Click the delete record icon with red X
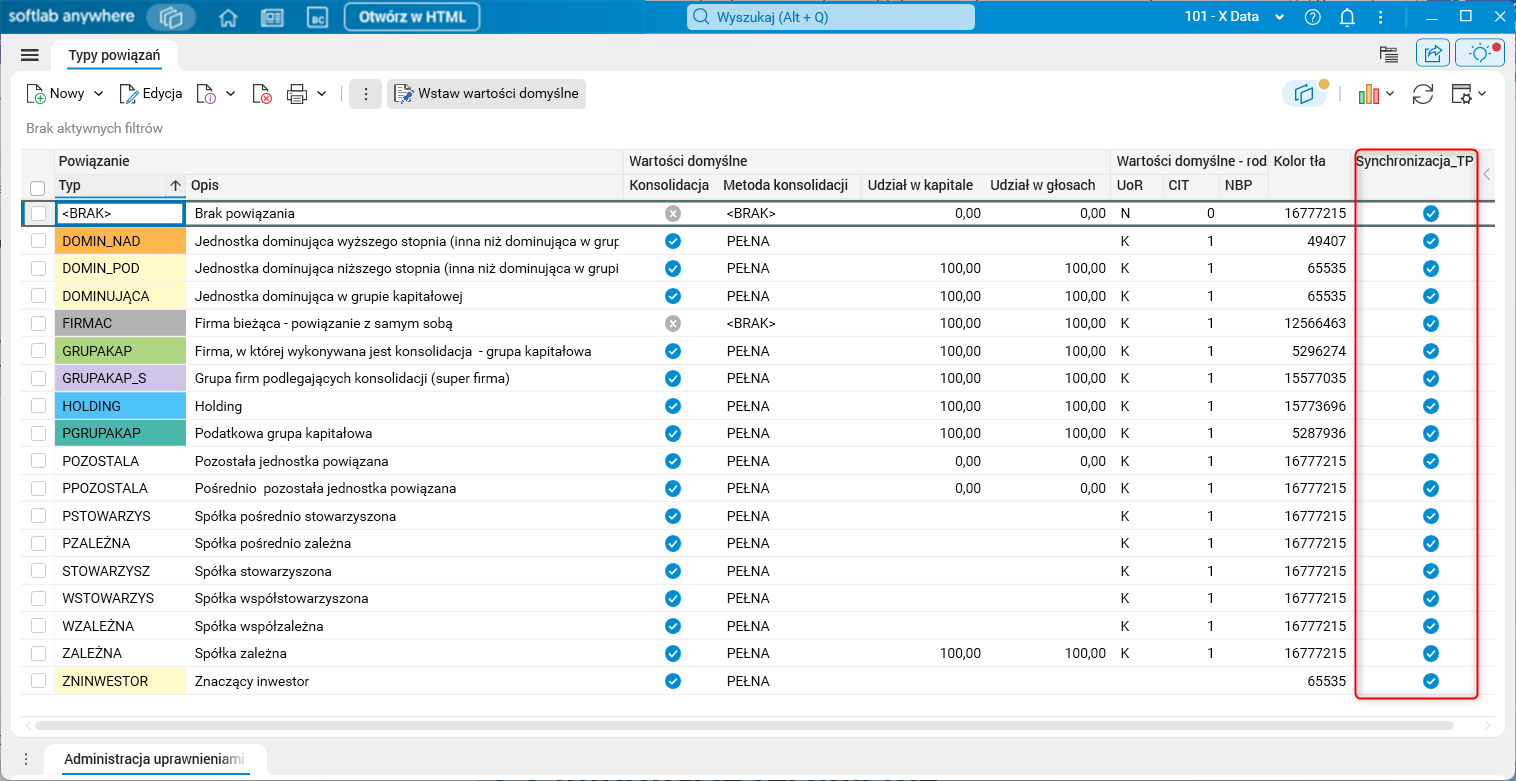Viewport: 1516px width, 781px height. coord(262,94)
